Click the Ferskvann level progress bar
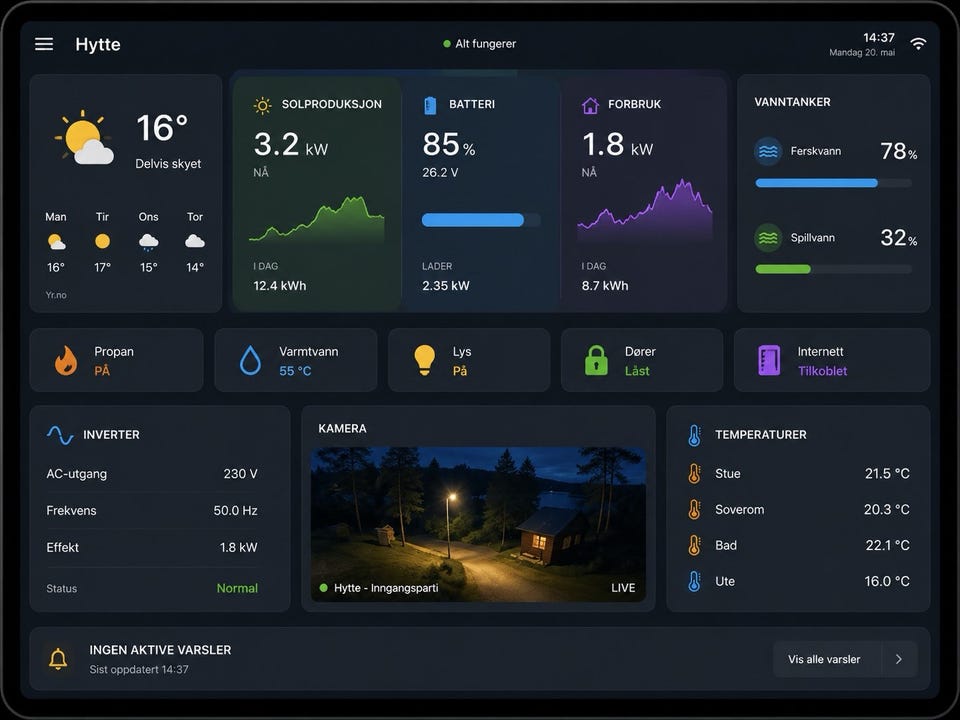This screenshot has height=720, width=960. click(833, 183)
